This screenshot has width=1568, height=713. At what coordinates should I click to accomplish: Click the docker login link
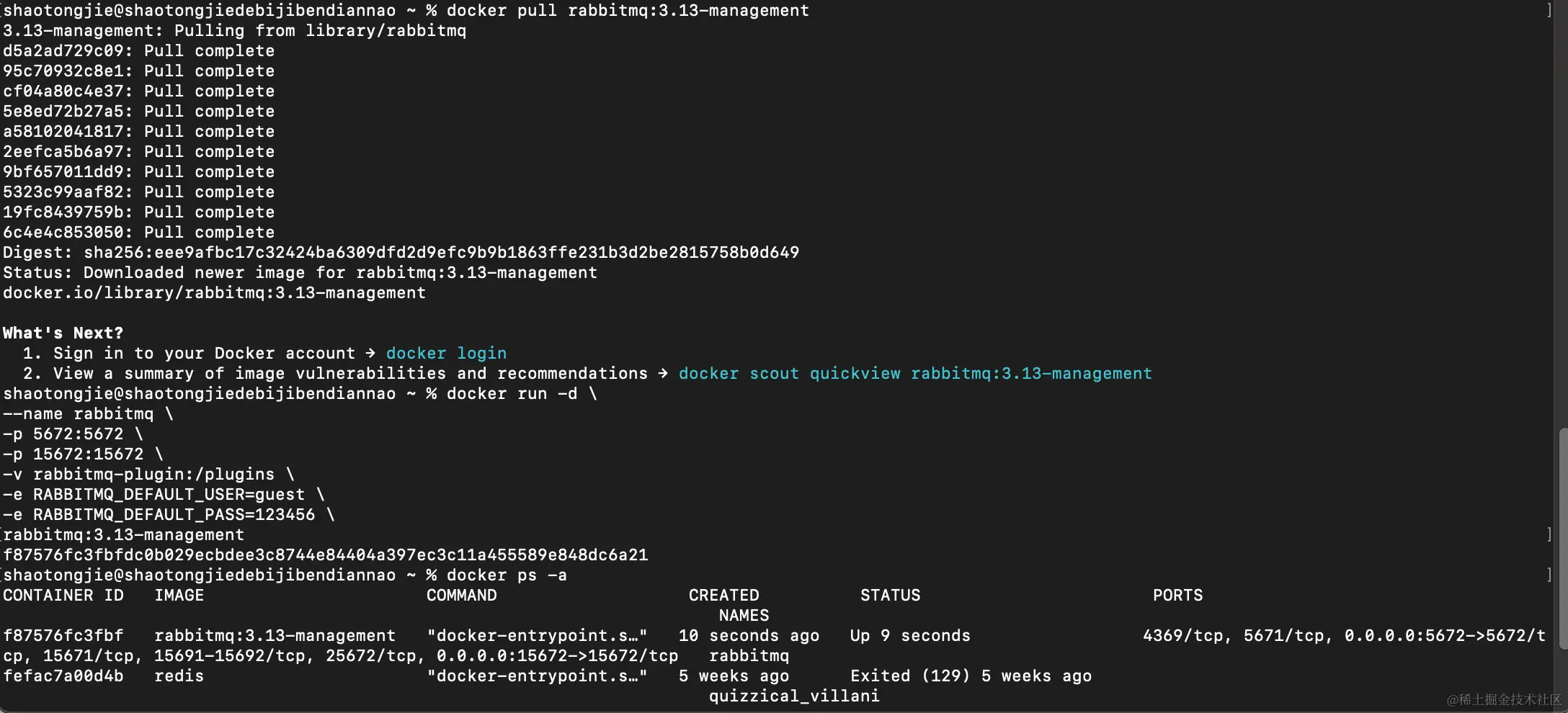point(446,353)
